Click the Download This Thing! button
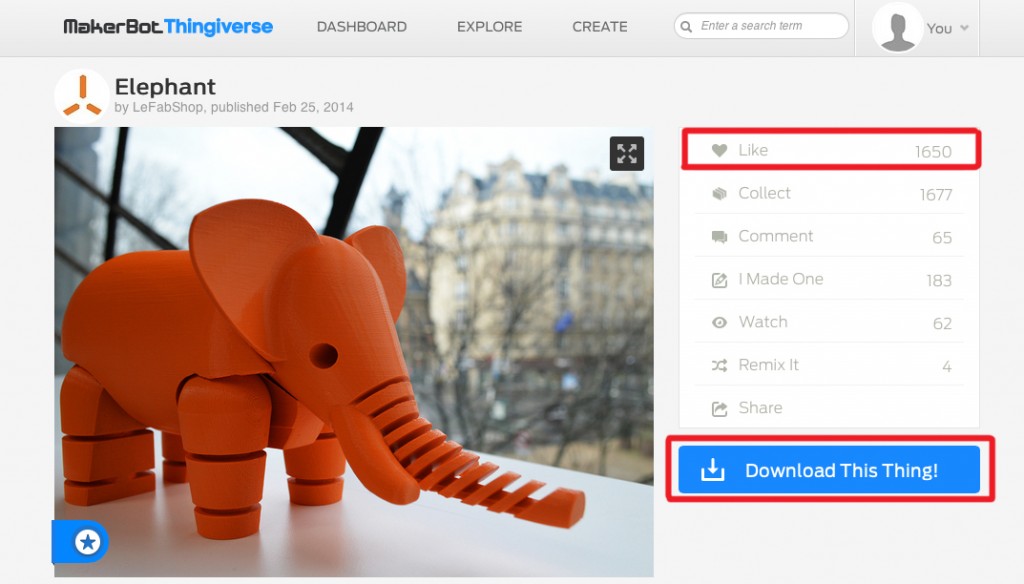1024x584 pixels. click(829, 470)
